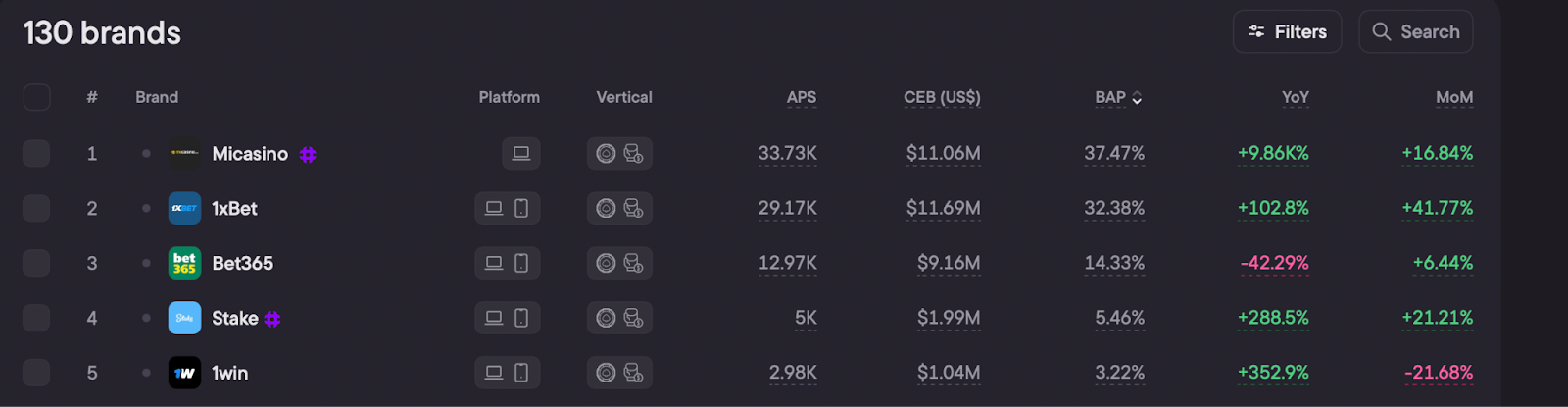Click purple hashtag badge next to Micasino
This screenshot has height=407, width=1568.
(308, 154)
